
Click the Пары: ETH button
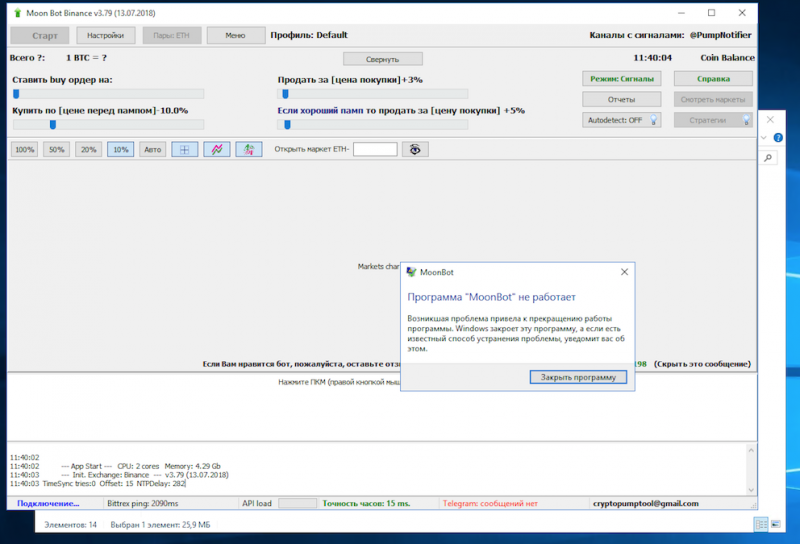pyautogui.click(x=172, y=35)
